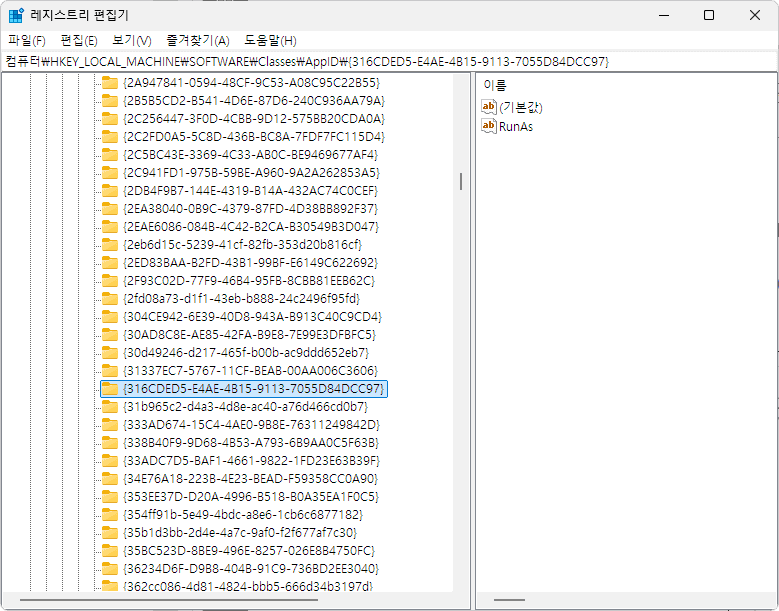Click the string icon beside (기본값) value
The height and width of the screenshot is (611, 779).
pyautogui.click(x=489, y=107)
